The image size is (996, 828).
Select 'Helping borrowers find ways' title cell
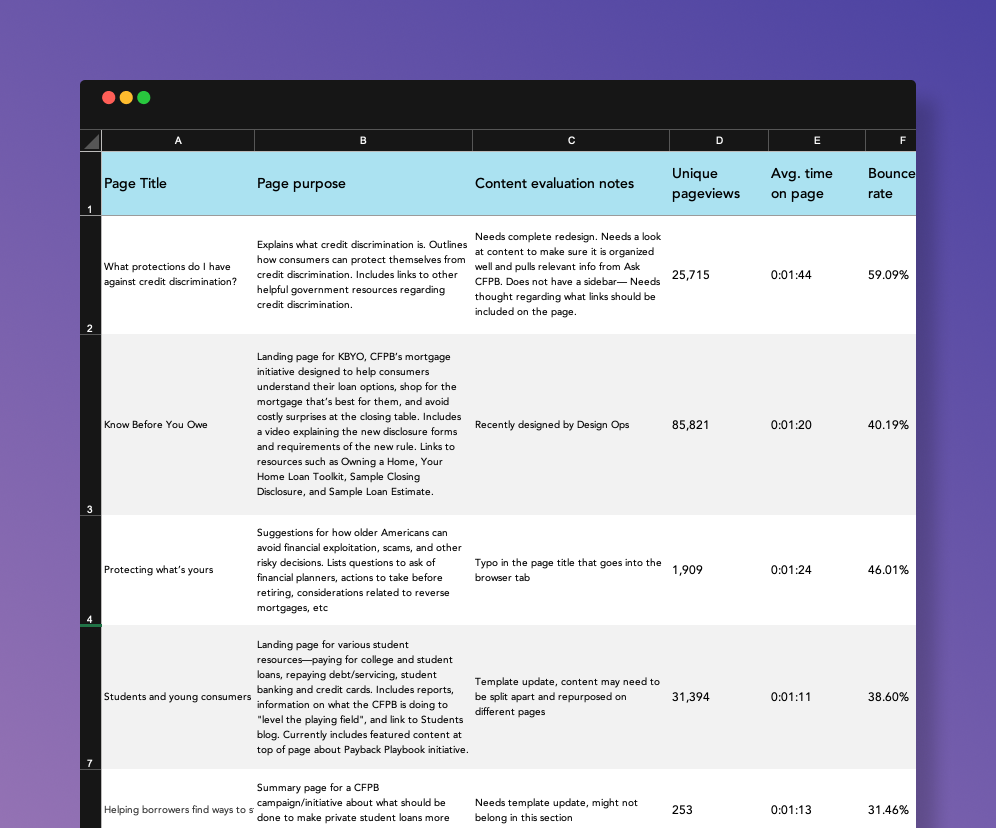178,799
